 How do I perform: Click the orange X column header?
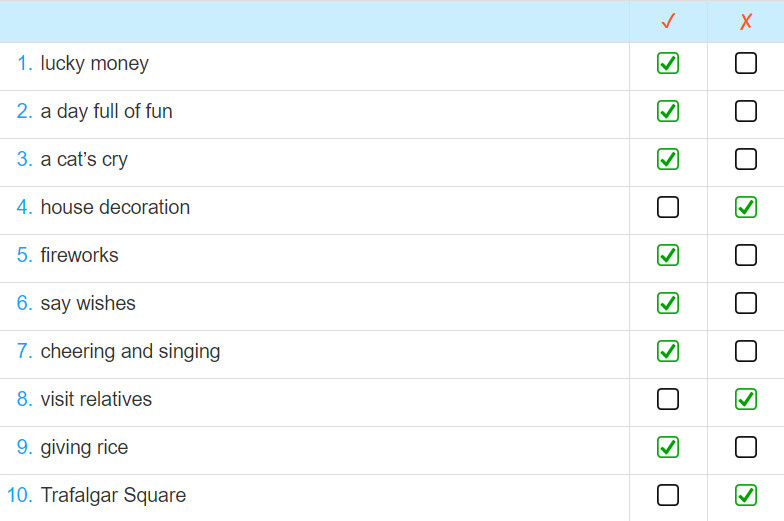(746, 22)
